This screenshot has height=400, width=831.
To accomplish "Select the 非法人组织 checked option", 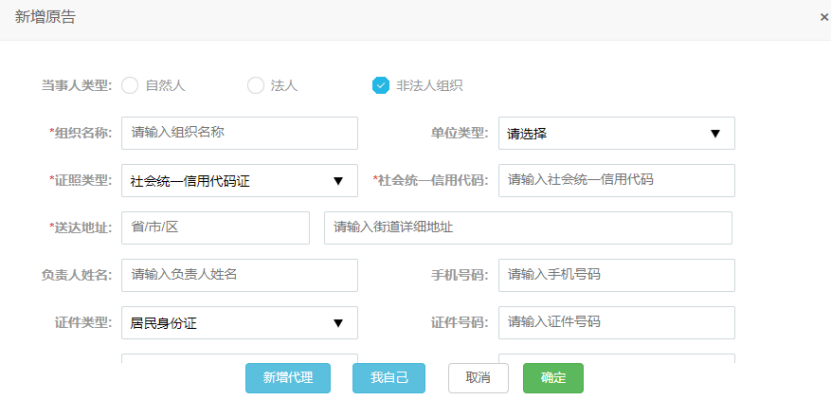I will pos(381,85).
